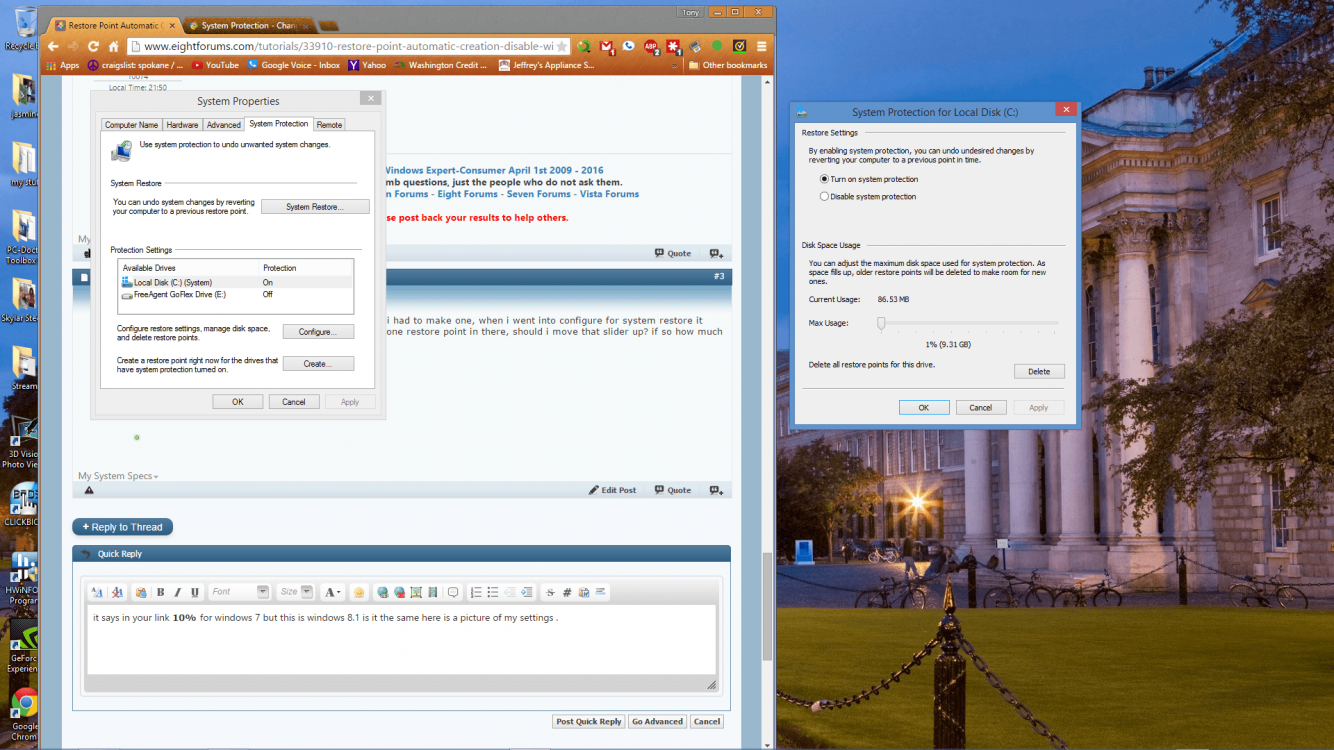Viewport: 1334px width, 750px height.
Task: Click Delete to remove all restore points
Action: tap(1039, 371)
